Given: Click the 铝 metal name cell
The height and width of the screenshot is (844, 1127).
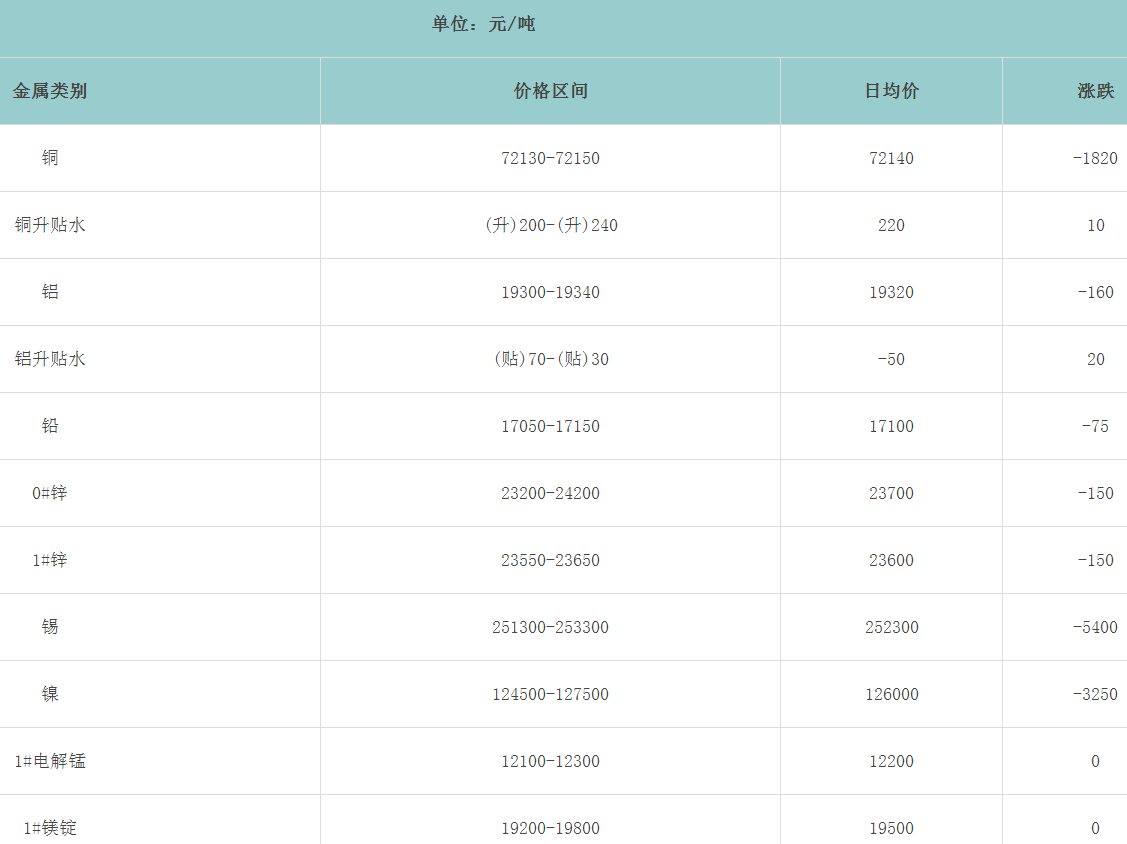Looking at the screenshot, I should [x=50, y=292].
